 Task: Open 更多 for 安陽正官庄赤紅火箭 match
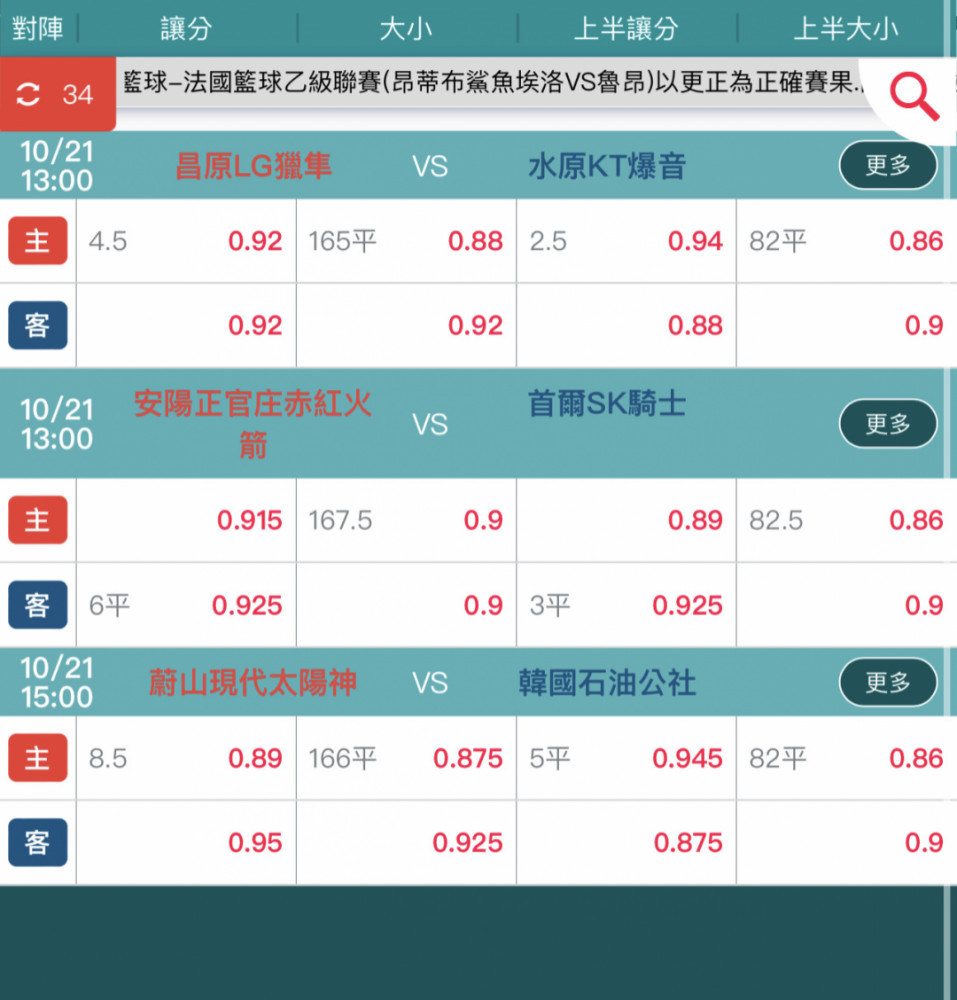coord(888,423)
